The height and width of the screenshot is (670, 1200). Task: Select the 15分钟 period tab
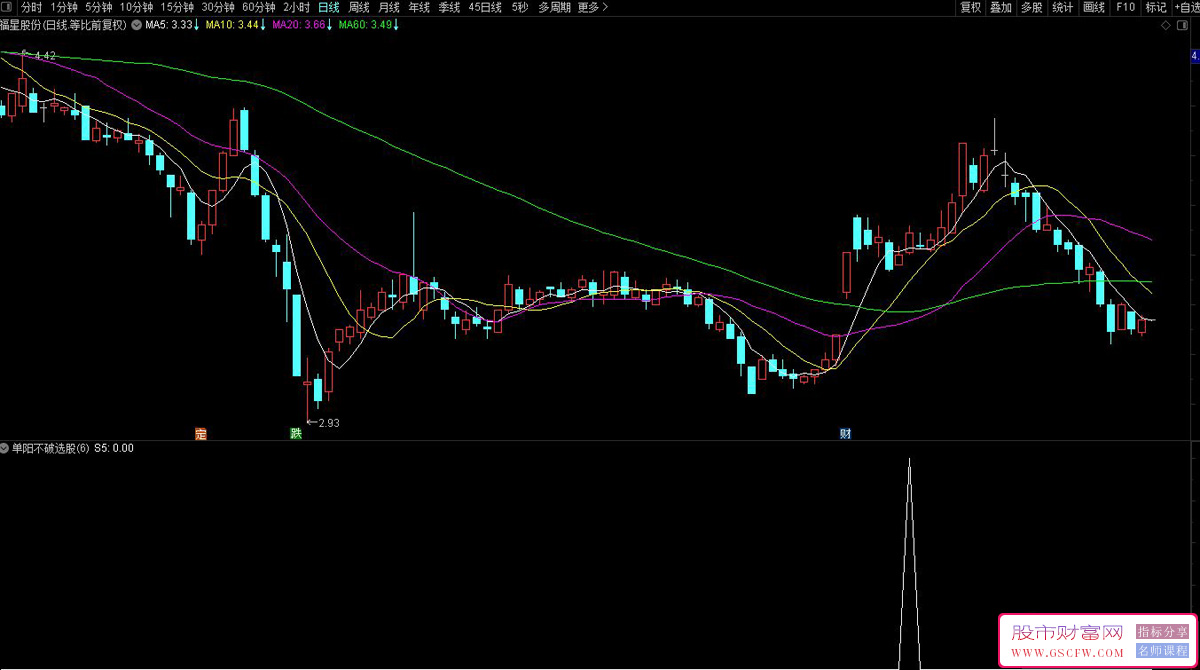[x=177, y=7]
